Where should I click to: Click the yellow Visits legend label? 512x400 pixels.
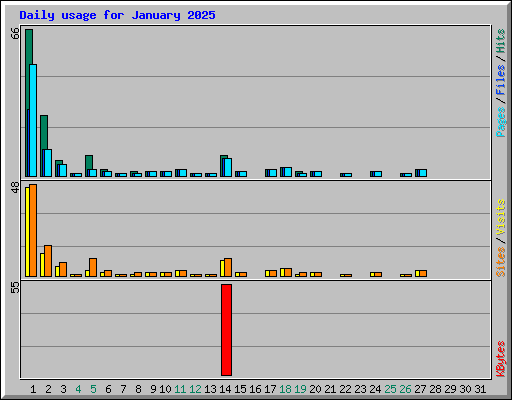[501, 217]
